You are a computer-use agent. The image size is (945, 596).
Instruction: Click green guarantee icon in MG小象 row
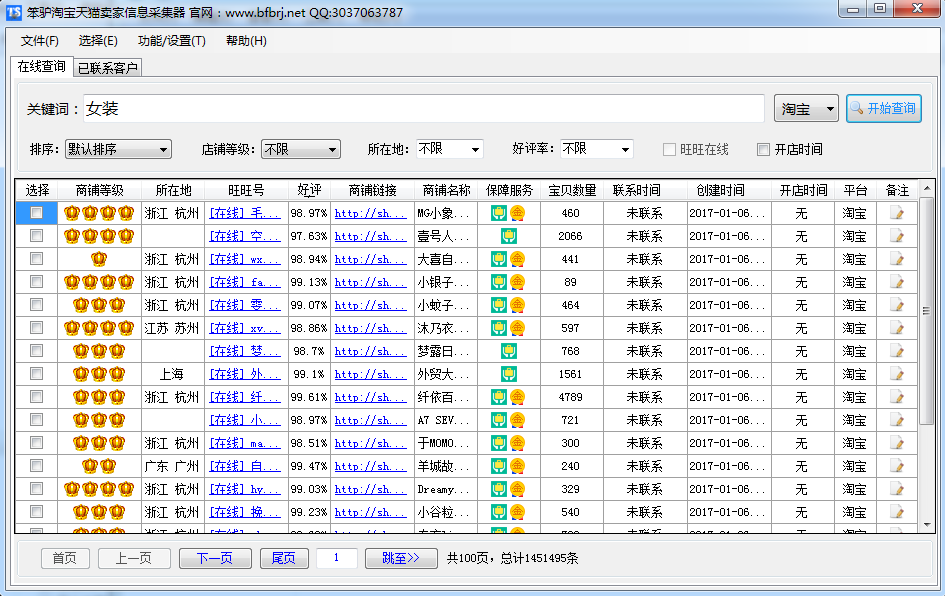(498, 213)
